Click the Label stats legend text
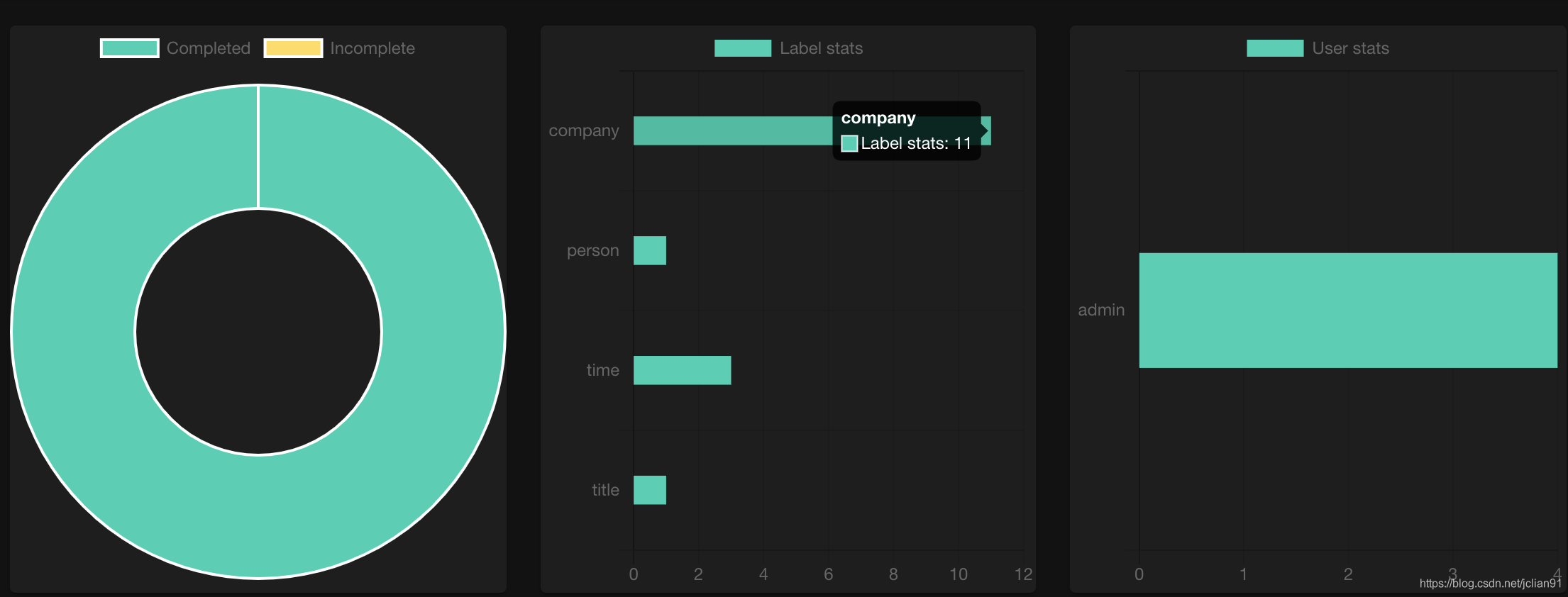 coord(822,48)
